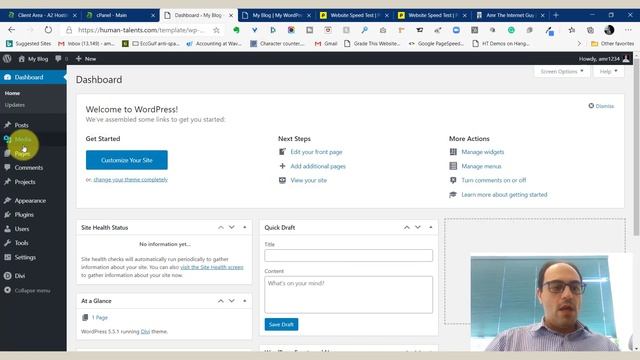Open Comments in sidebar
640x360 pixels.
[28, 167]
